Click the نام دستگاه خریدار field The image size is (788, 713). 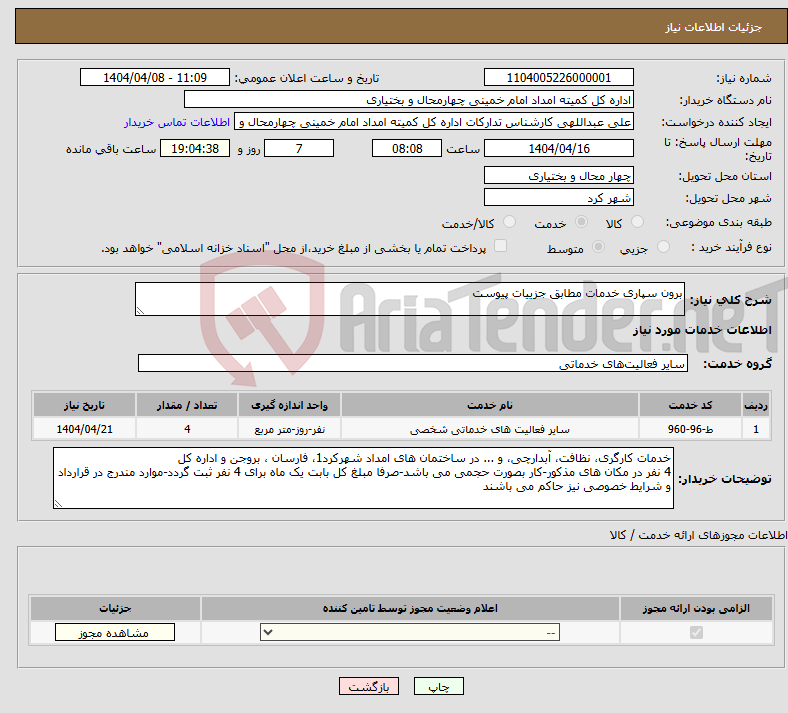point(409,99)
